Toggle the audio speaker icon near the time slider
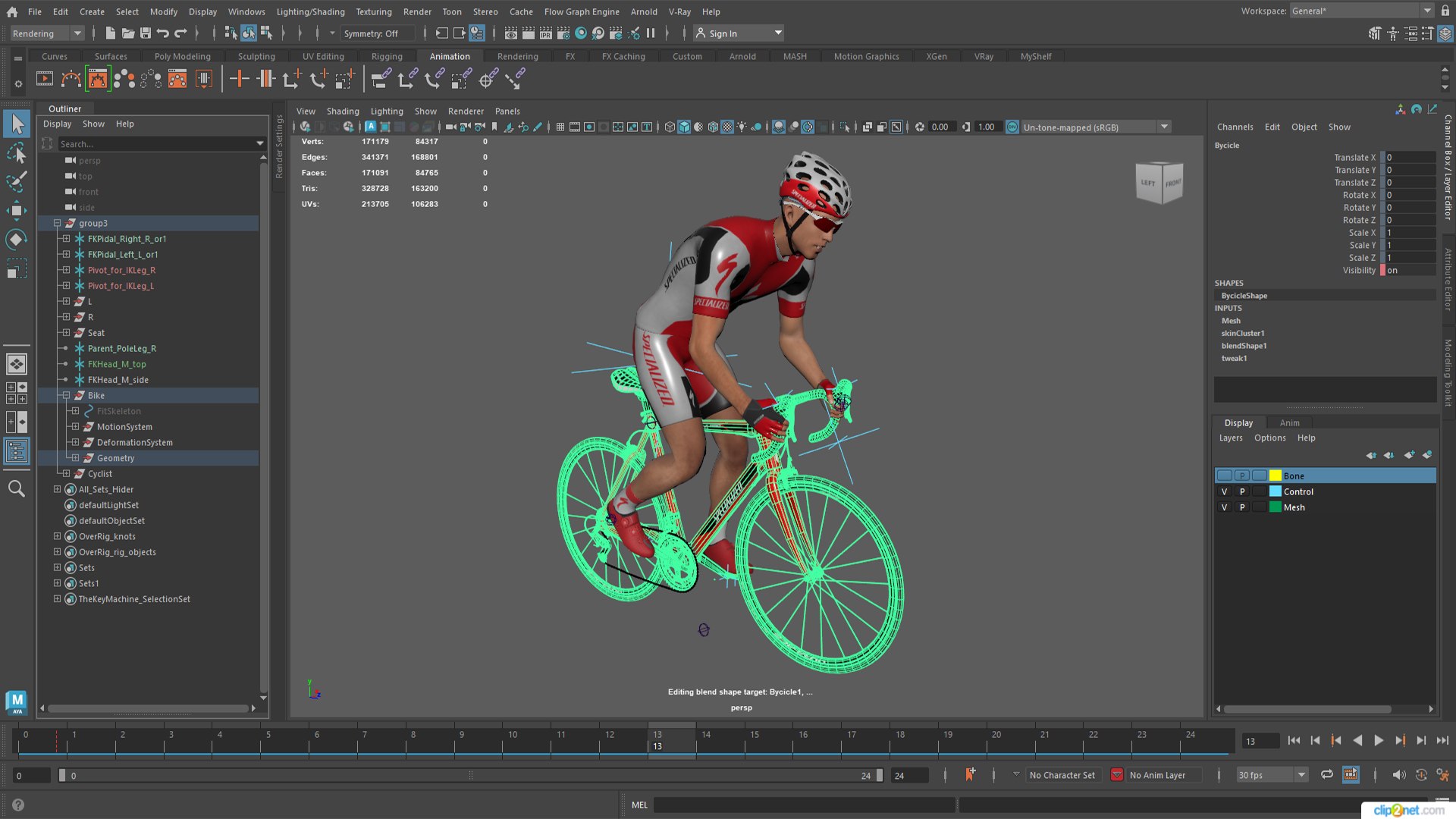The image size is (1456, 819). click(x=1398, y=775)
